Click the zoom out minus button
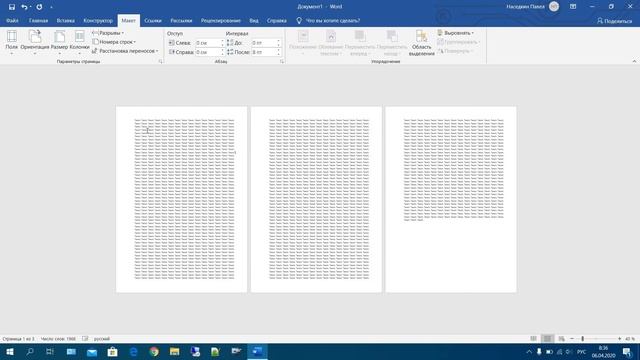 572,339
